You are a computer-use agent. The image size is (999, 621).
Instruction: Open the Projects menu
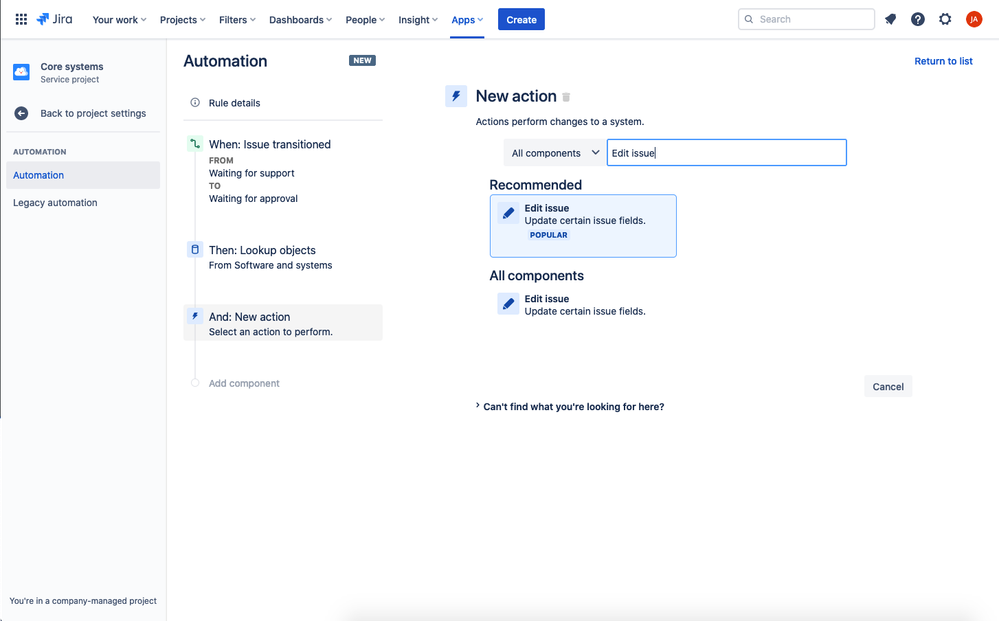182,20
